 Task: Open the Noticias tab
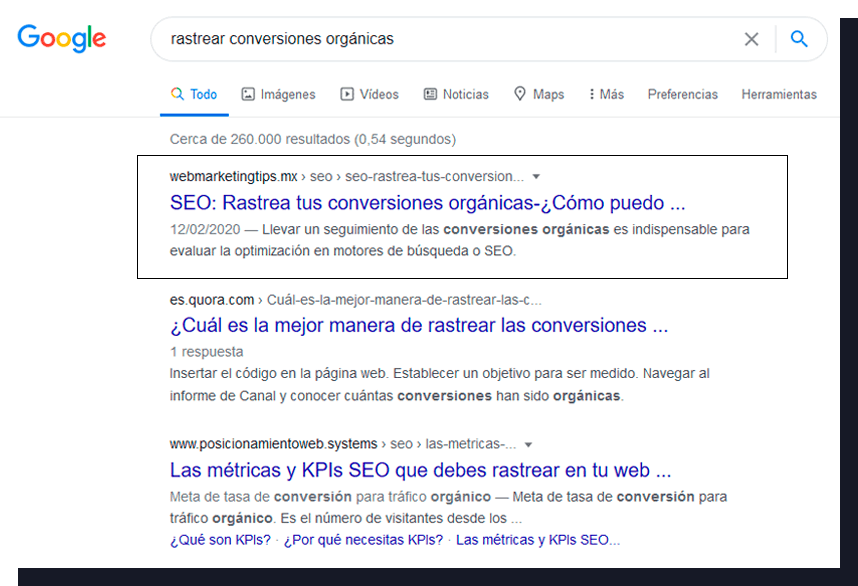[456, 94]
